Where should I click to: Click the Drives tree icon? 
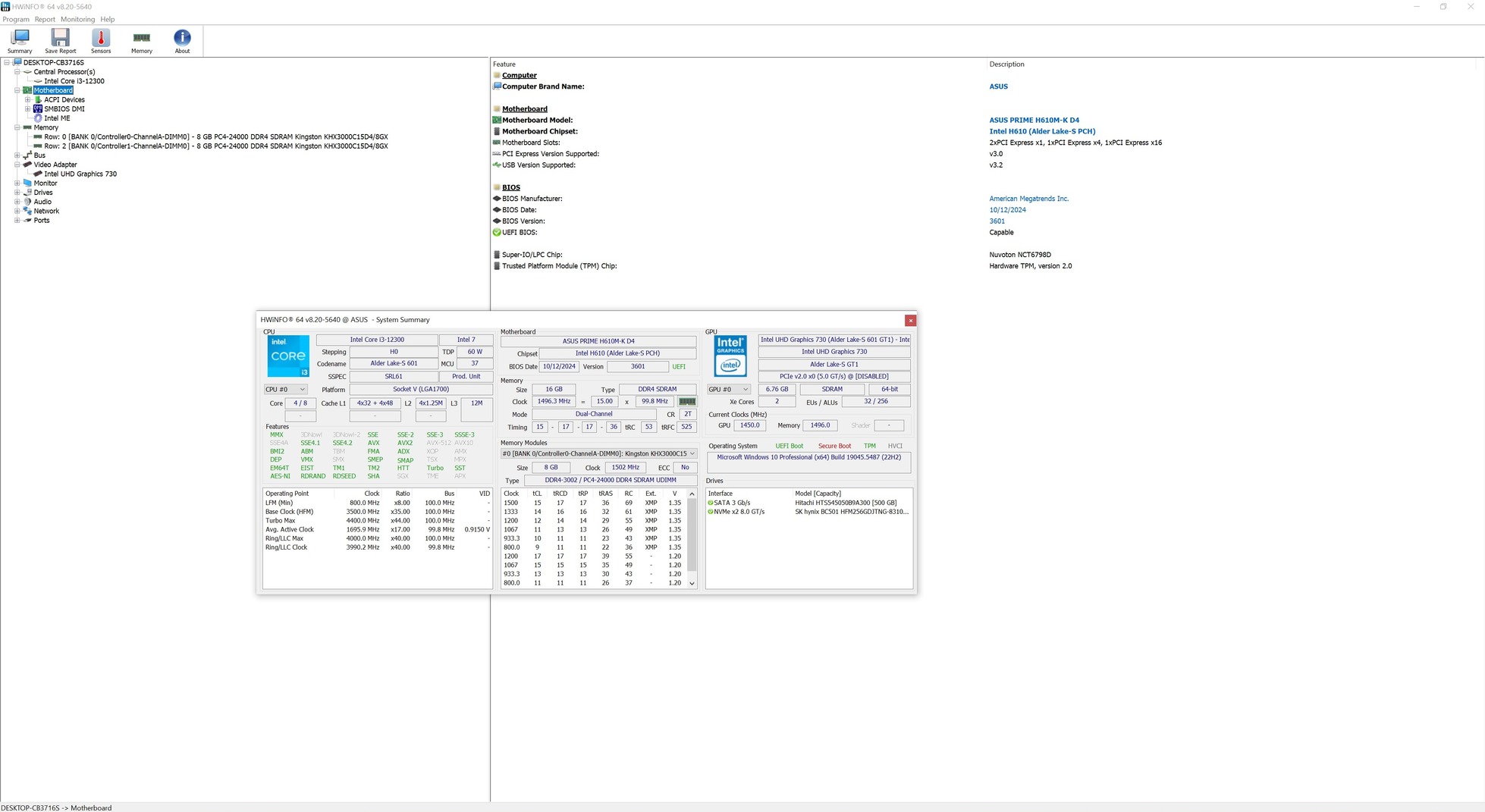click(27, 193)
